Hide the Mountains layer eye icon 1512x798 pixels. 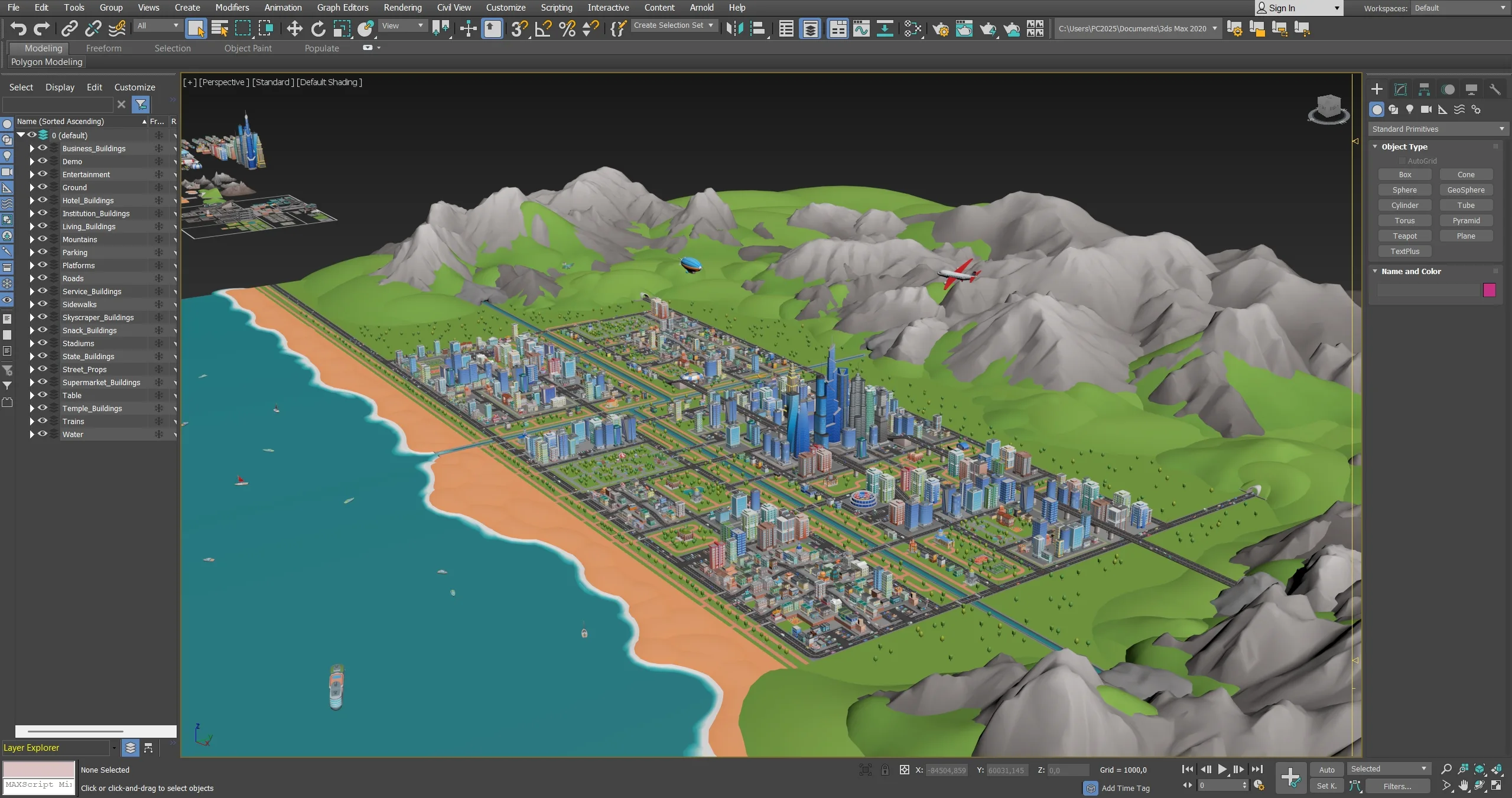[43, 239]
